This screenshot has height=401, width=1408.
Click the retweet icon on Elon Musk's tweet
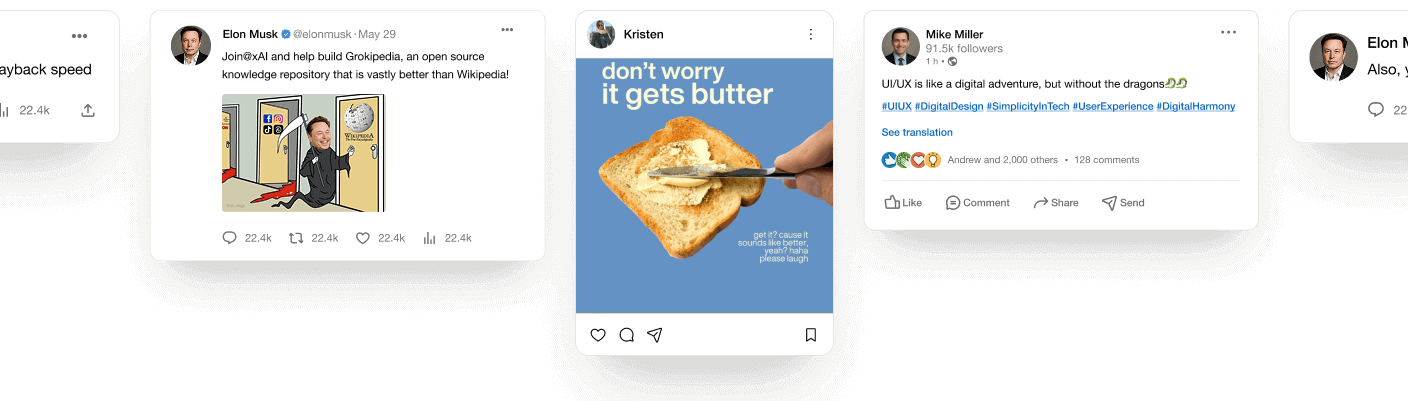point(296,238)
